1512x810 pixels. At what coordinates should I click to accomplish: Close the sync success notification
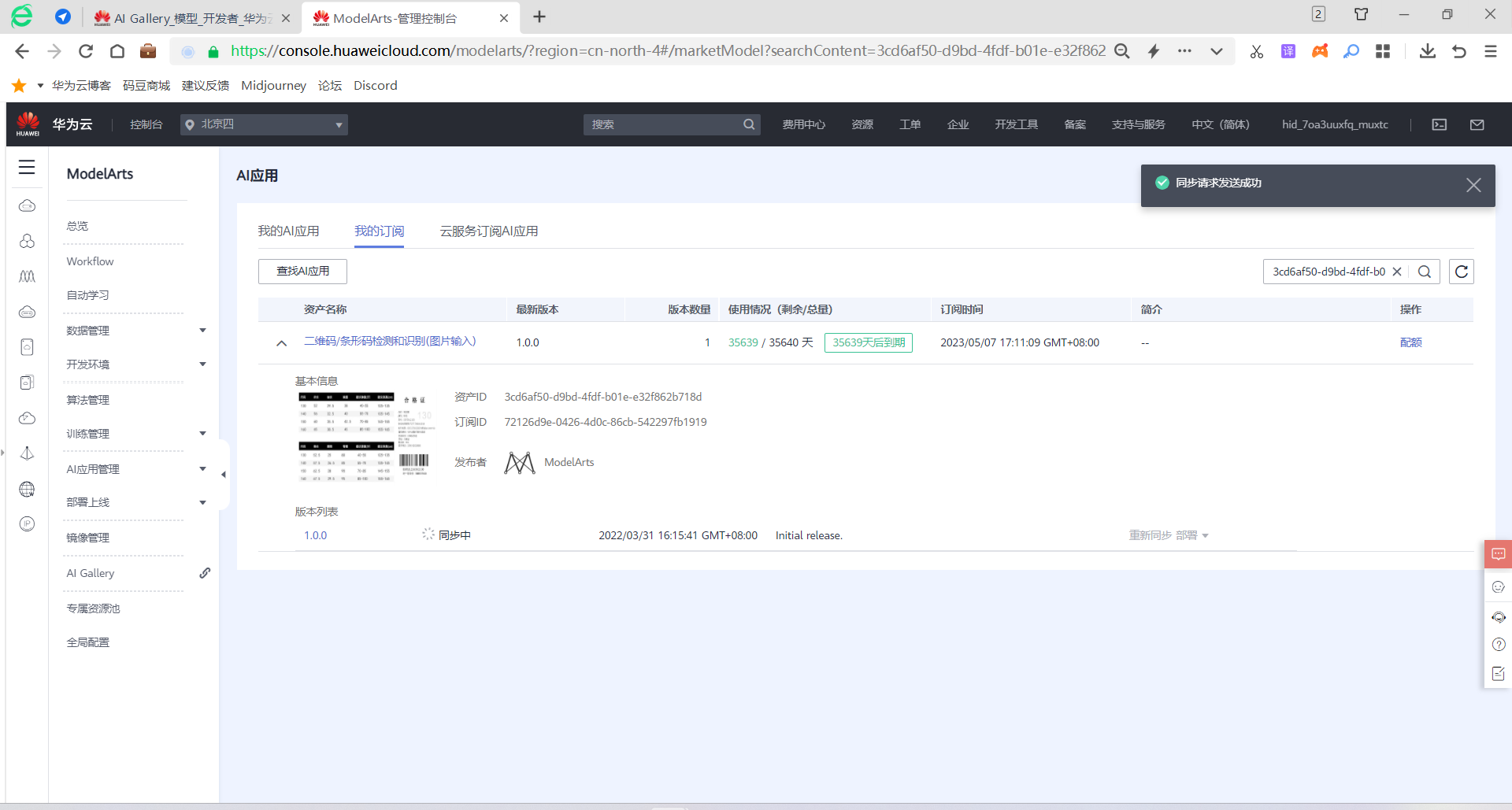click(1473, 185)
